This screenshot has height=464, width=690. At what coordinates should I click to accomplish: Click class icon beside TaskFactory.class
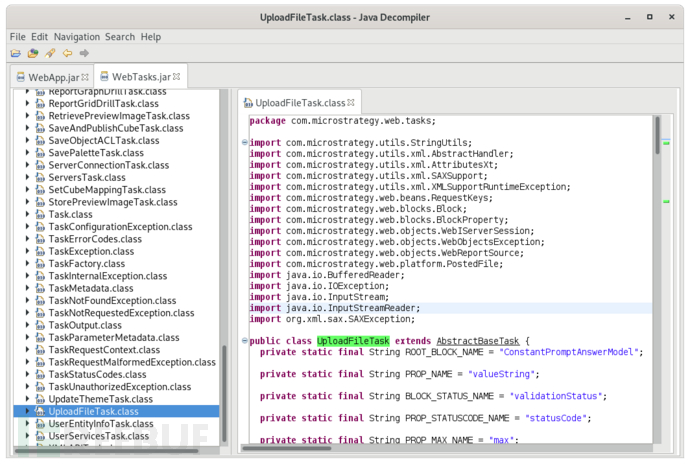coord(40,264)
